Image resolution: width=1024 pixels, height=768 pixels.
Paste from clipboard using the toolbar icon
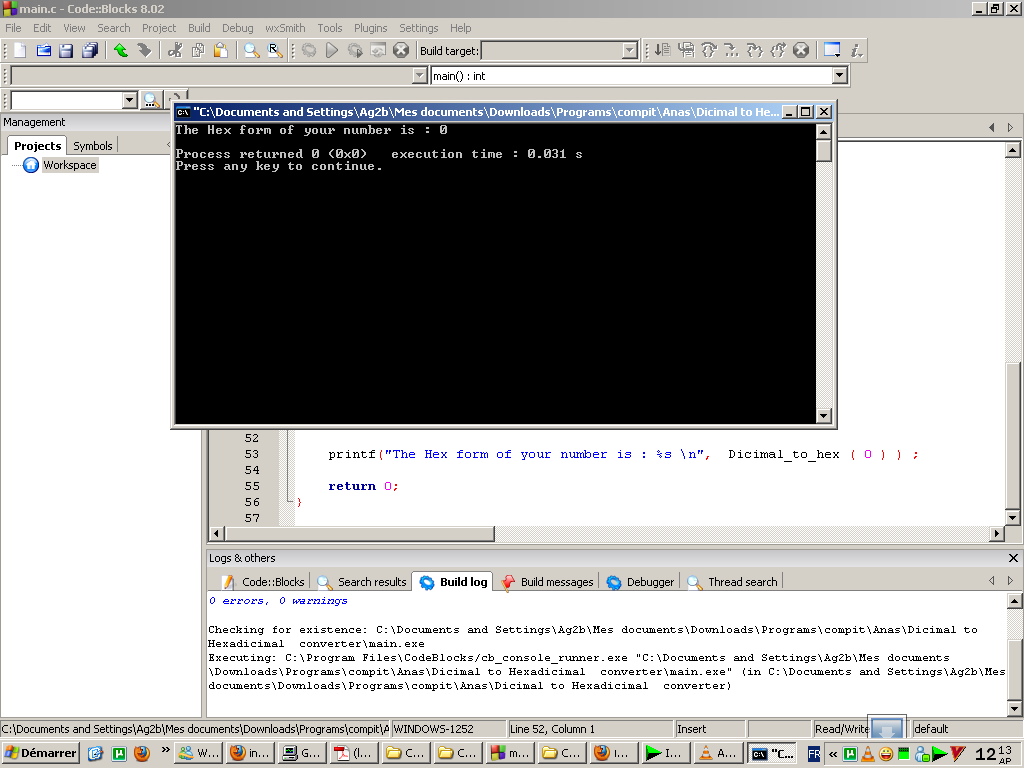point(221,50)
